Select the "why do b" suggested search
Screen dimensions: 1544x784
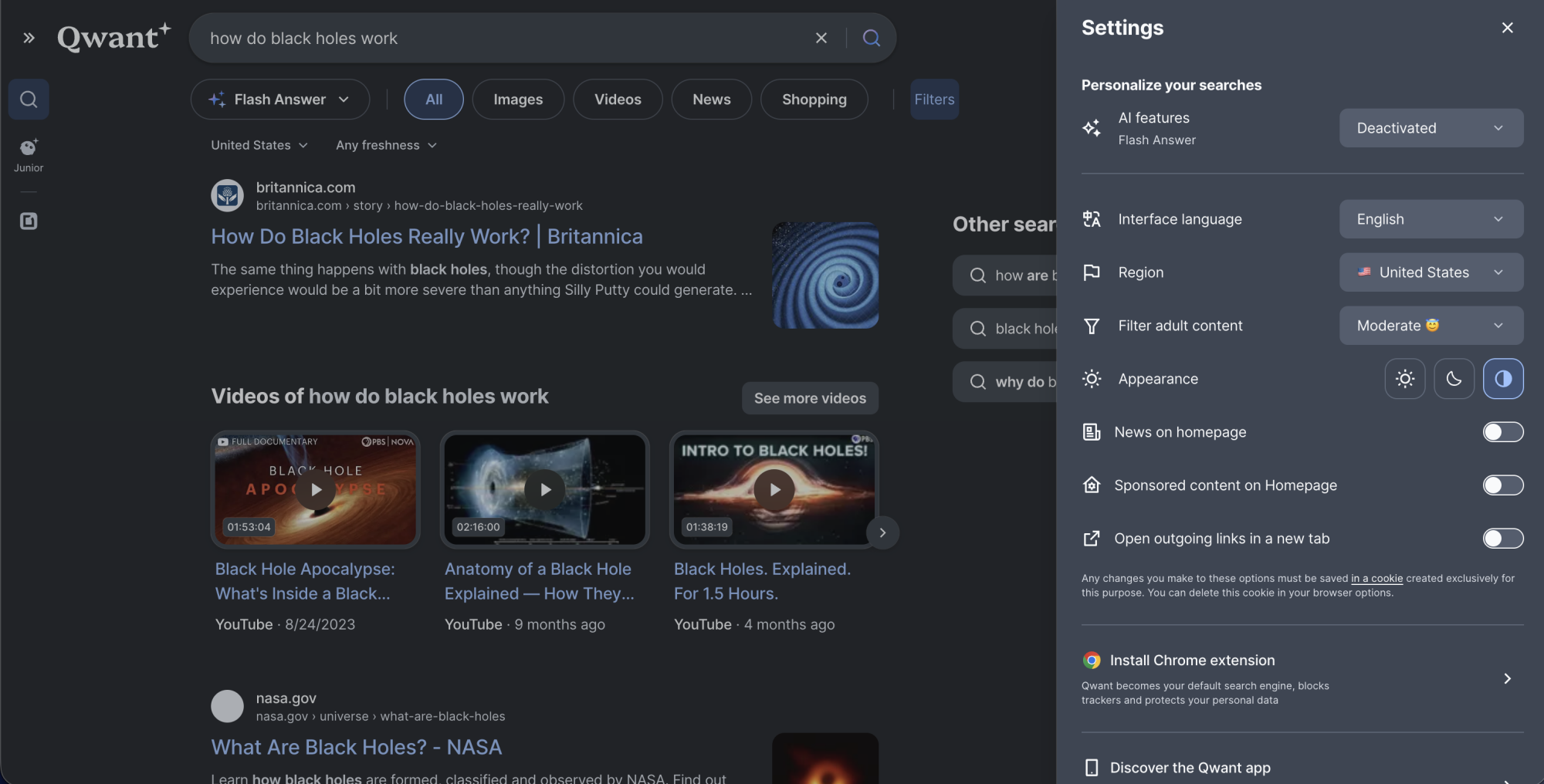pos(1004,382)
